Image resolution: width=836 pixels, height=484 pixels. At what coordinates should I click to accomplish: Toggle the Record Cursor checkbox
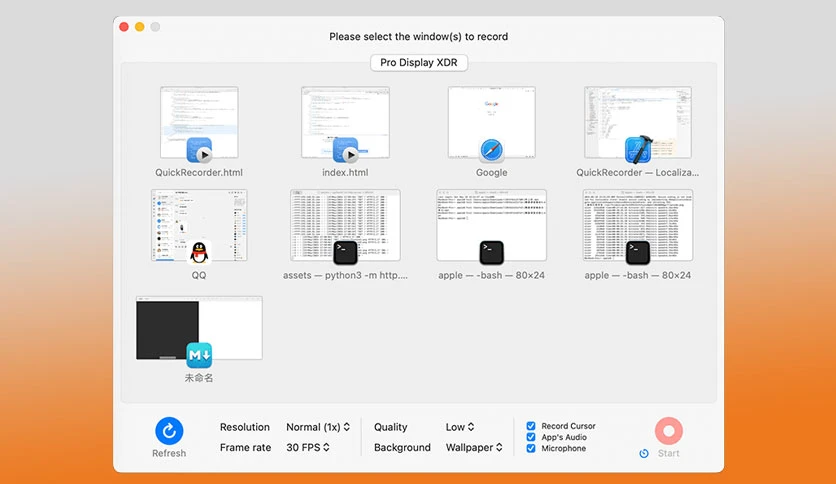(x=530, y=426)
